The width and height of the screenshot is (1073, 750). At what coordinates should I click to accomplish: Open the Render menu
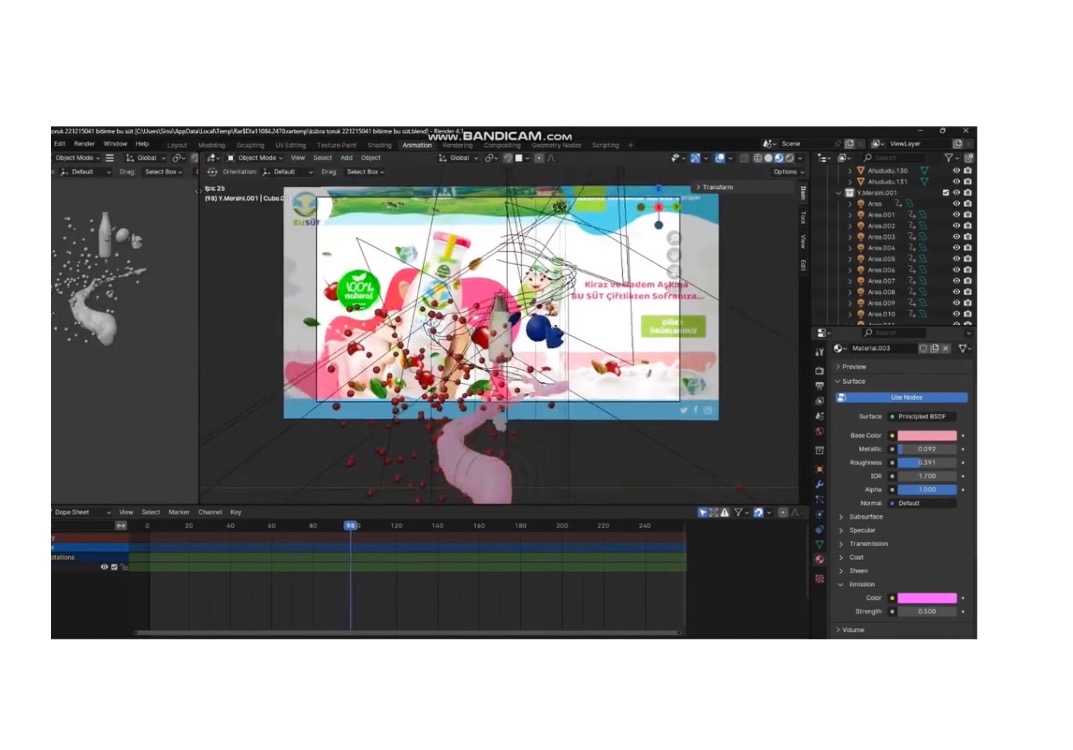pos(84,144)
